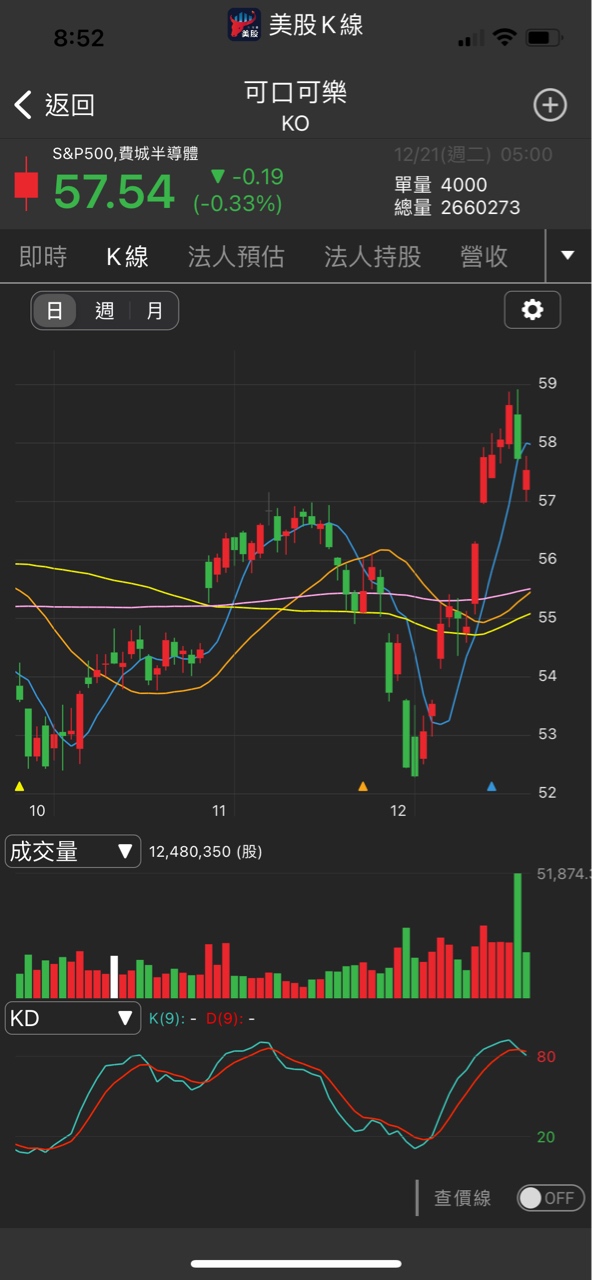The width and height of the screenshot is (592, 1280).
Task: Expand more tabs with the down arrow
Action: coord(568,256)
